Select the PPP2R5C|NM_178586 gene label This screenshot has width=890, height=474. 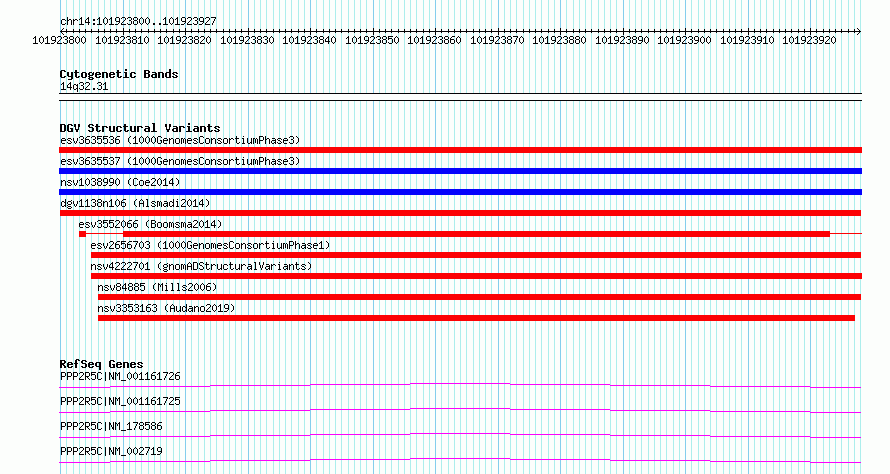[x=111, y=426]
